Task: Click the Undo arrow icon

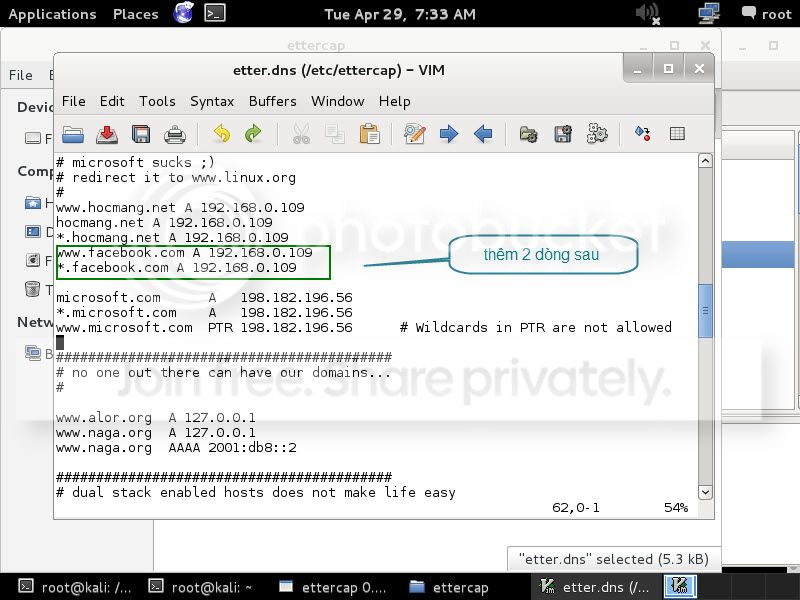Action: tap(221, 134)
